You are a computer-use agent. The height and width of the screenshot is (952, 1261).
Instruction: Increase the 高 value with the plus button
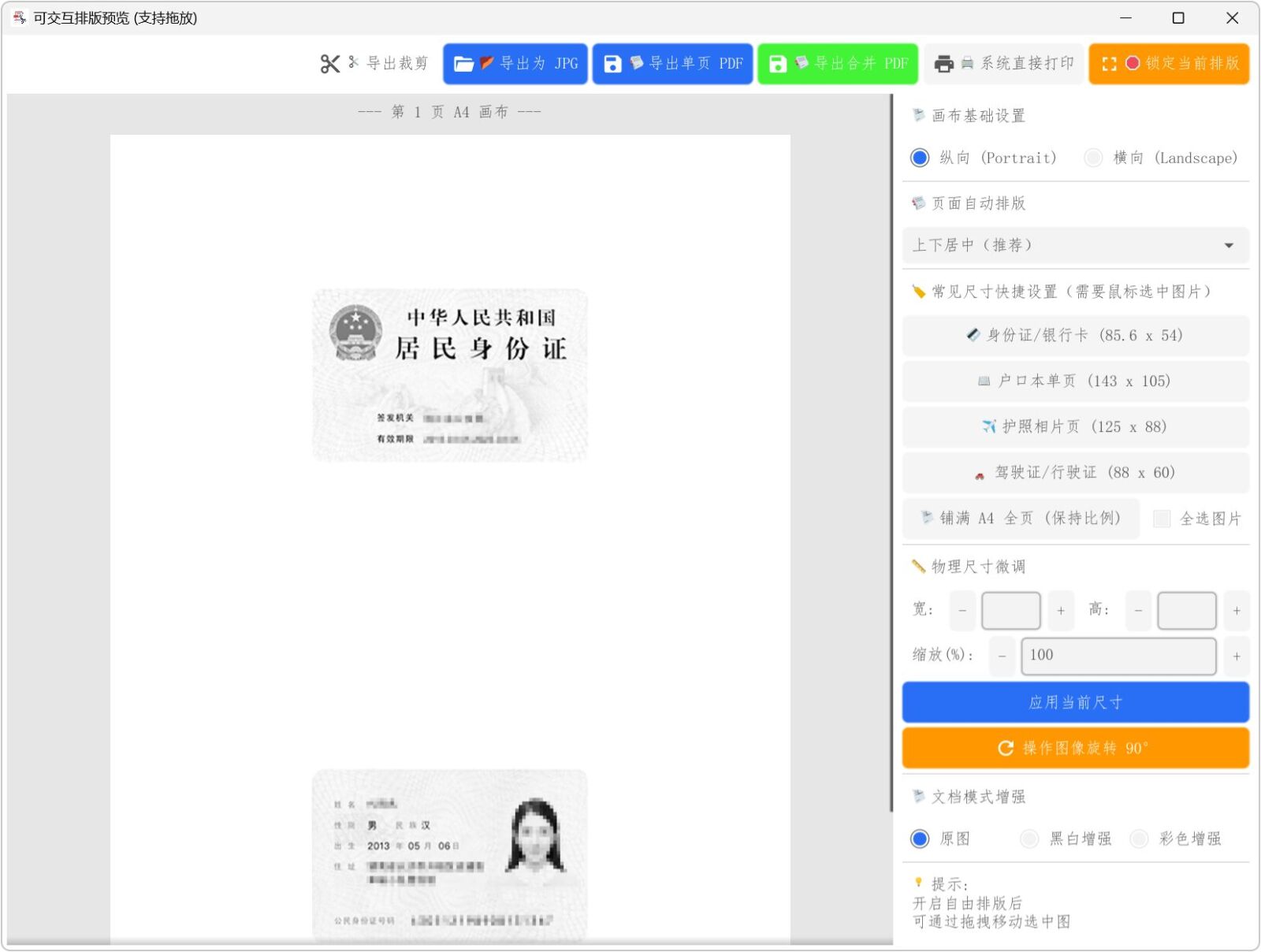tap(1237, 611)
